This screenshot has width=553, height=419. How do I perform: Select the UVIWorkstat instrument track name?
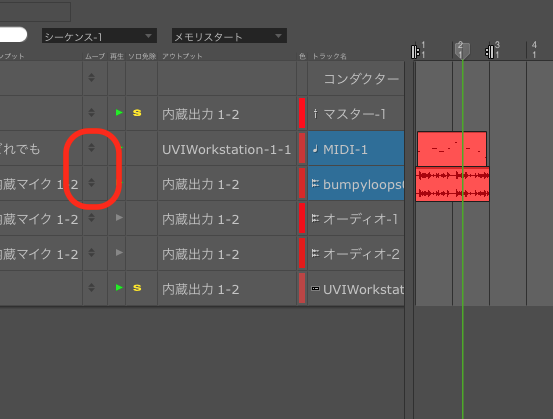[x=363, y=290]
